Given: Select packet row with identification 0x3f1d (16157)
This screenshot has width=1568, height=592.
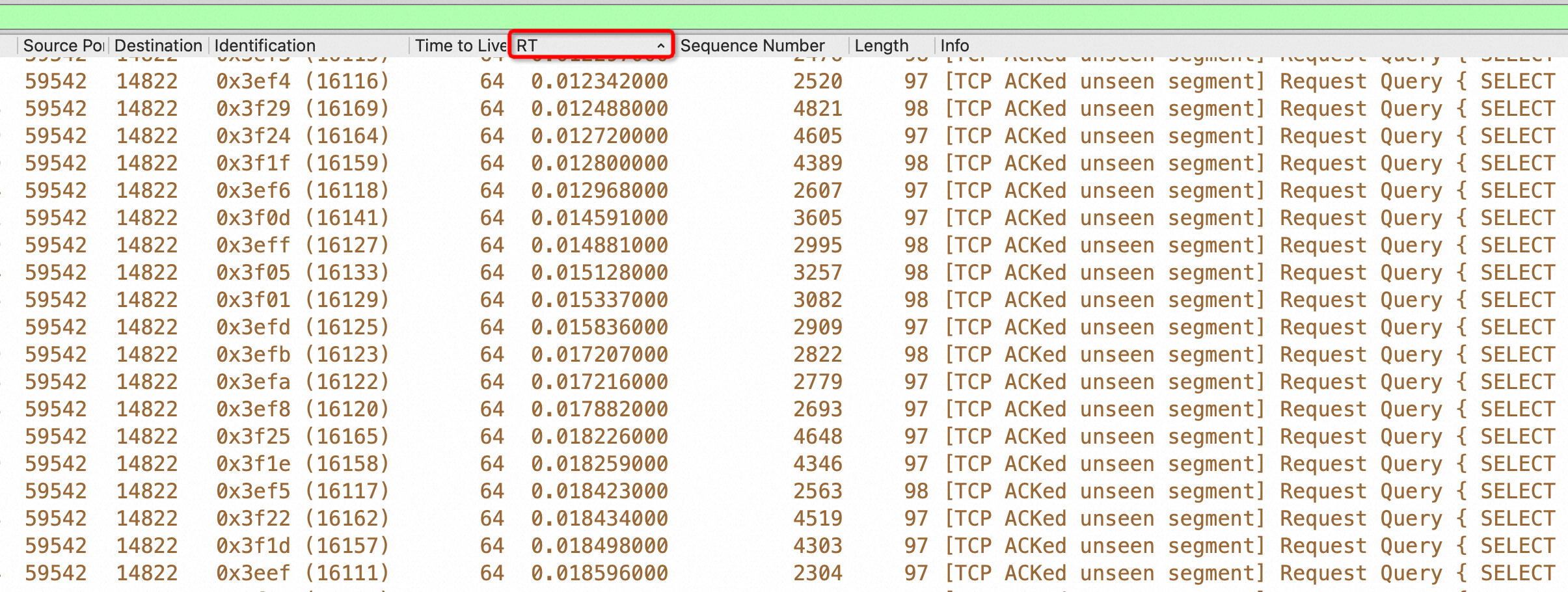Looking at the screenshot, I should tap(784, 546).
